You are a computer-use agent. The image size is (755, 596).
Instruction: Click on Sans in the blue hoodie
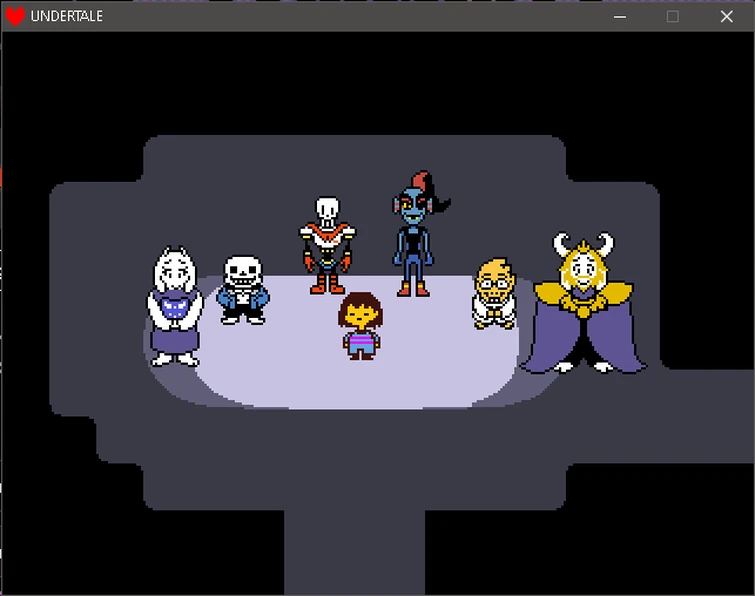click(243, 289)
